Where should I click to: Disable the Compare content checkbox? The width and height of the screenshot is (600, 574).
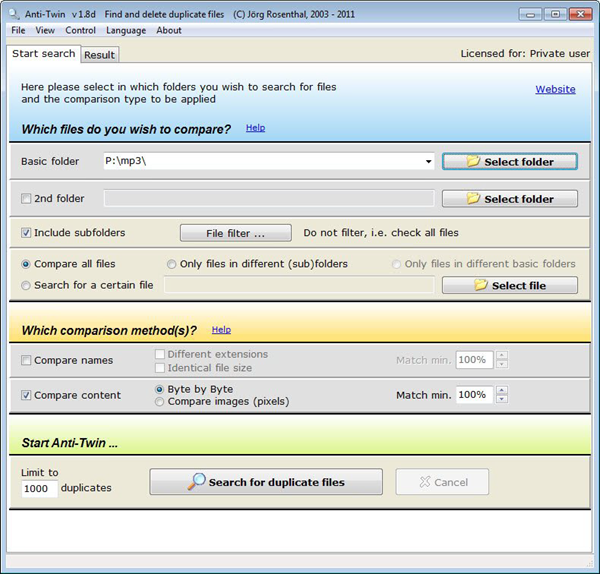click(x=27, y=395)
